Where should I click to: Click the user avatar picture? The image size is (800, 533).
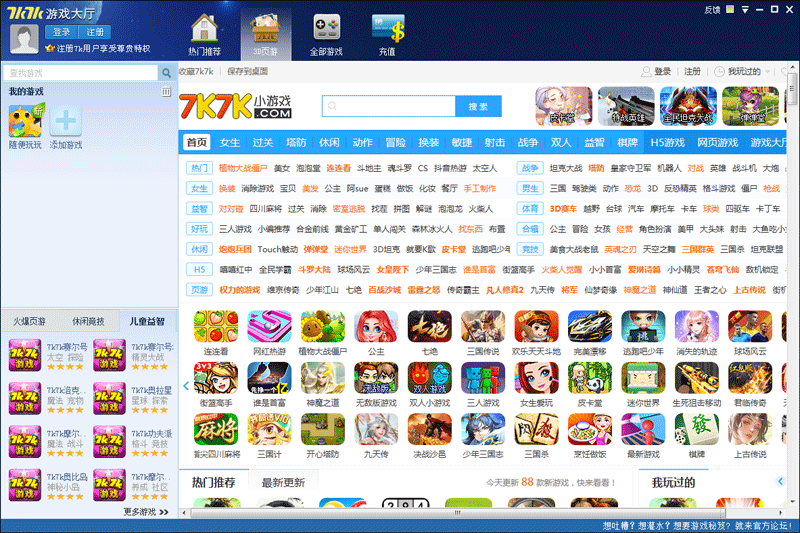pyautogui.click(x=24, y=39)
